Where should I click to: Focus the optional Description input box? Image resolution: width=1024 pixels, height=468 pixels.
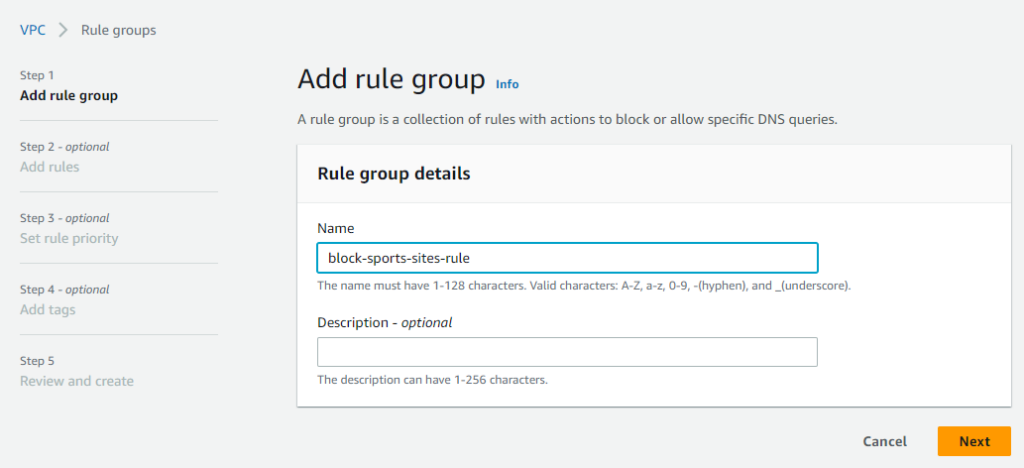click(x=567, y=352)
